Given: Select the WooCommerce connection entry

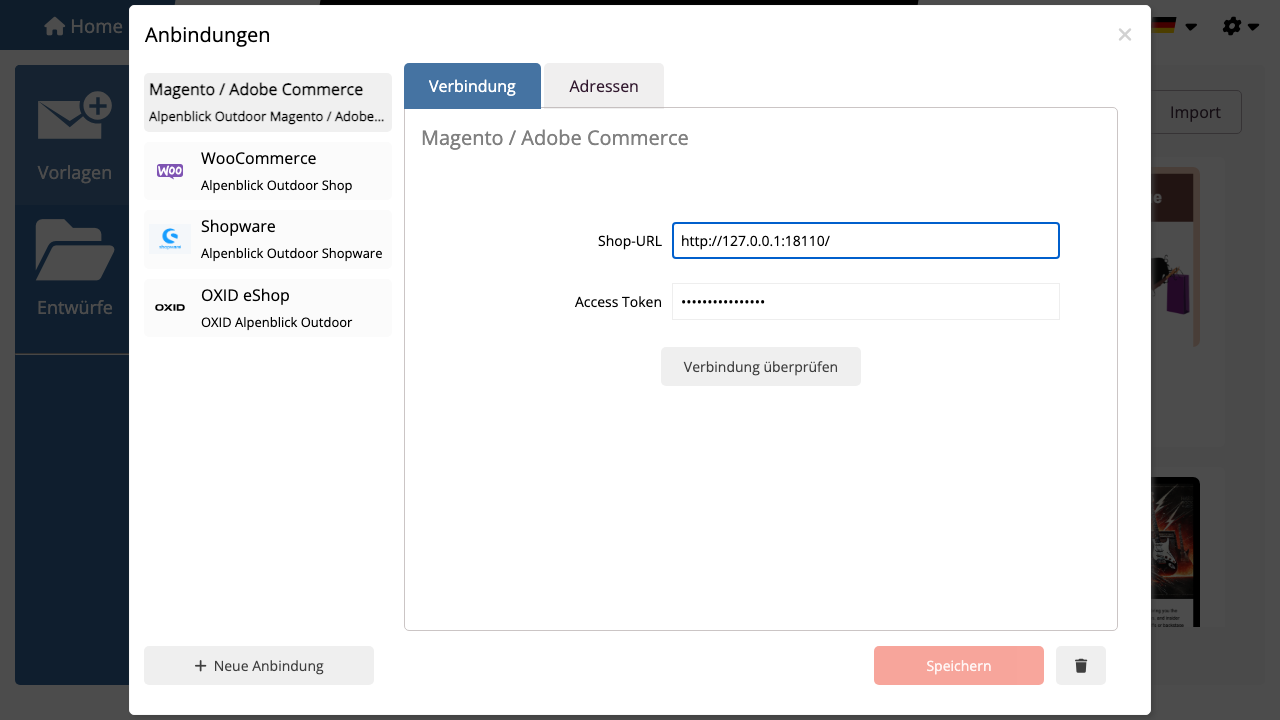Looking at the screenshot, I should click(x=268, y=171).
